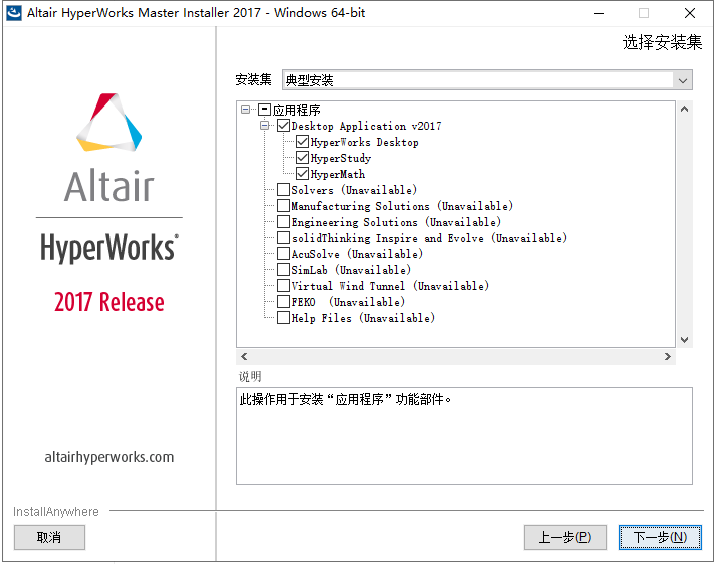The image size is (716, 564).
Task: Uncheck Desktop Application v2017 checkbox
Action: point(284,126)
